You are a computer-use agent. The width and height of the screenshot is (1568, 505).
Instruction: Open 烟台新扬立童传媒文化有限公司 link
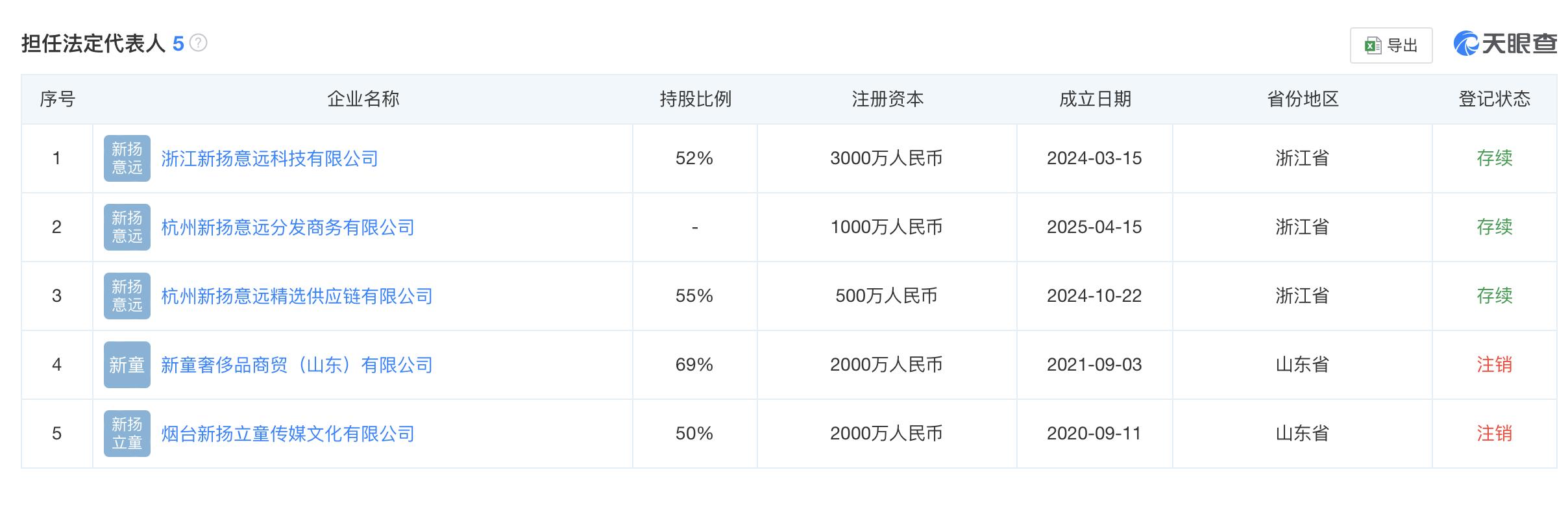[x=288, y=434]
